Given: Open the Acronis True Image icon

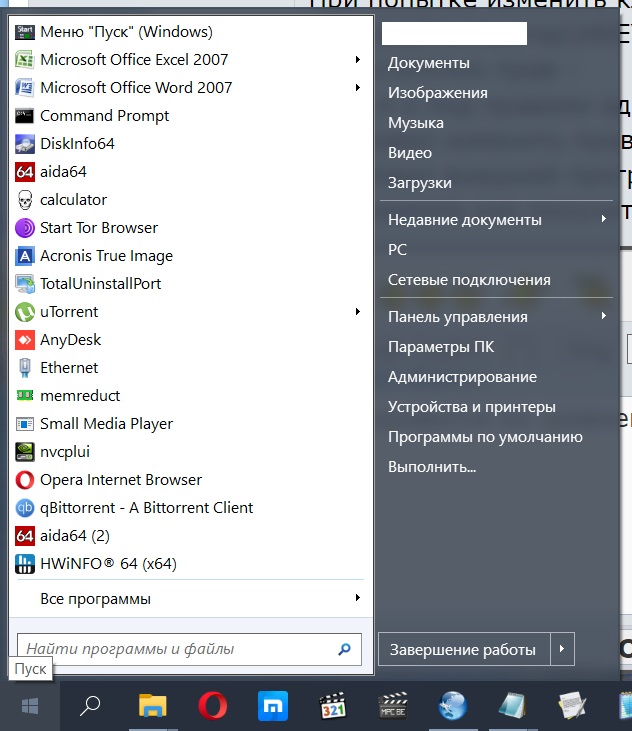Looking at the screenshot, I should [x=25, y=256].
